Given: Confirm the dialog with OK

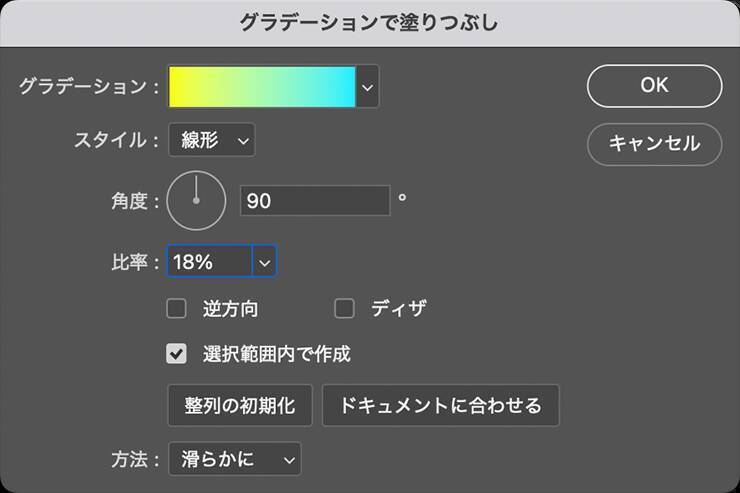Looking at the screenshot, I should coord(654,86).
